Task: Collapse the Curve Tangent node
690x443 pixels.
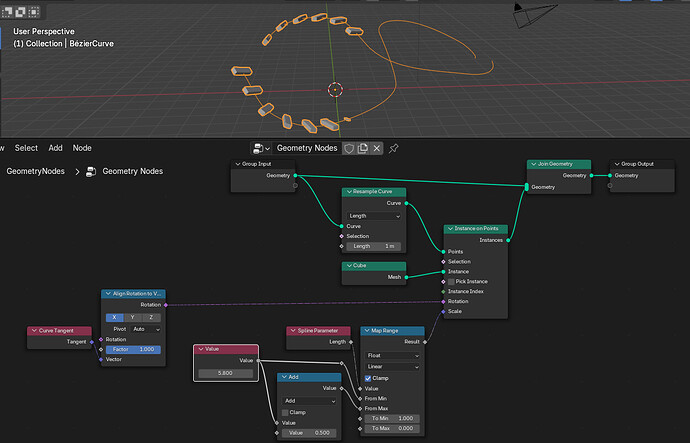Action: pos(34,331)
